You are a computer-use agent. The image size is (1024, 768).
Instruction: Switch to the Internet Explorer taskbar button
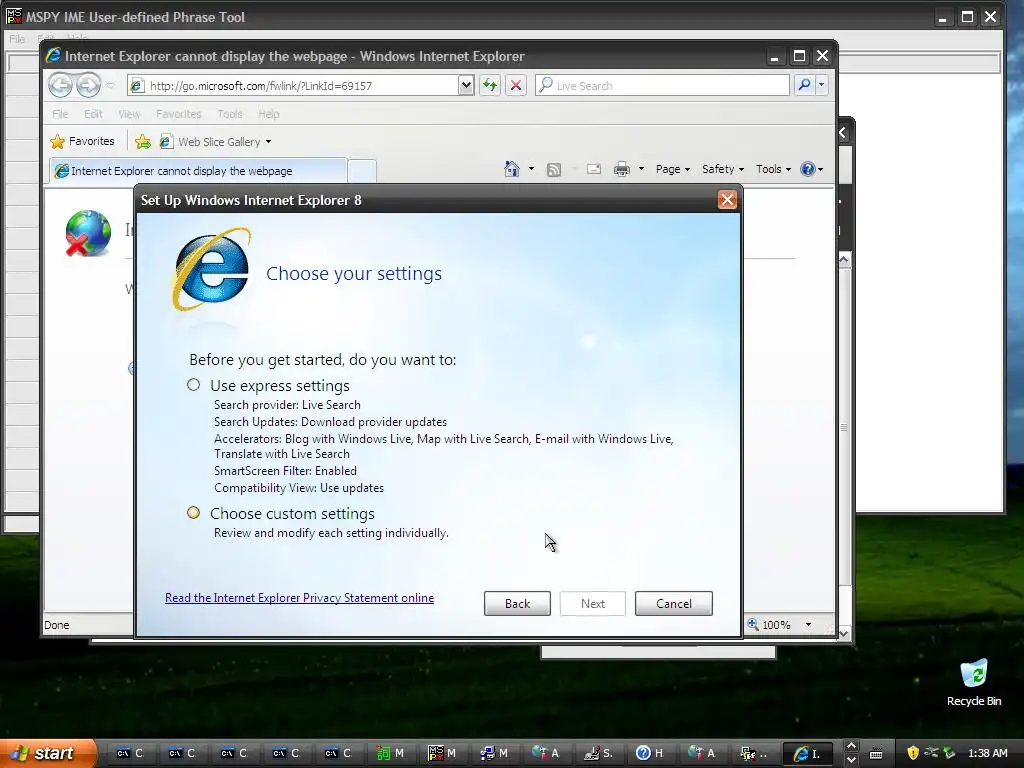coord(807,753)
